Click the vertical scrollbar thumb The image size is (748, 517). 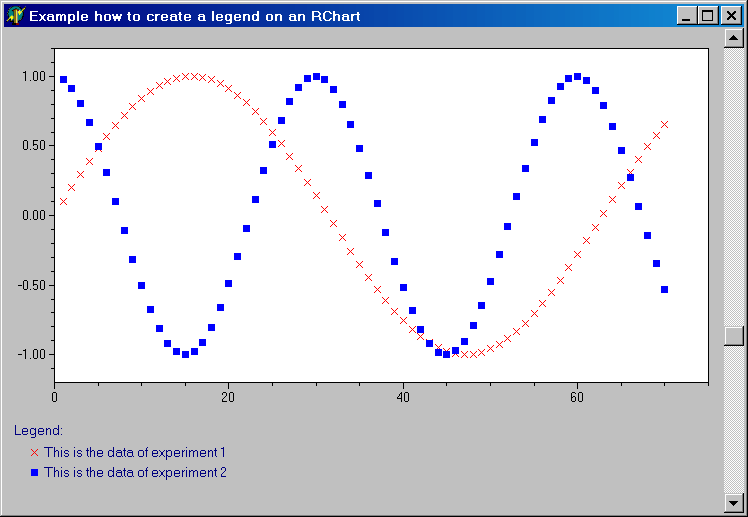(734, 336)
